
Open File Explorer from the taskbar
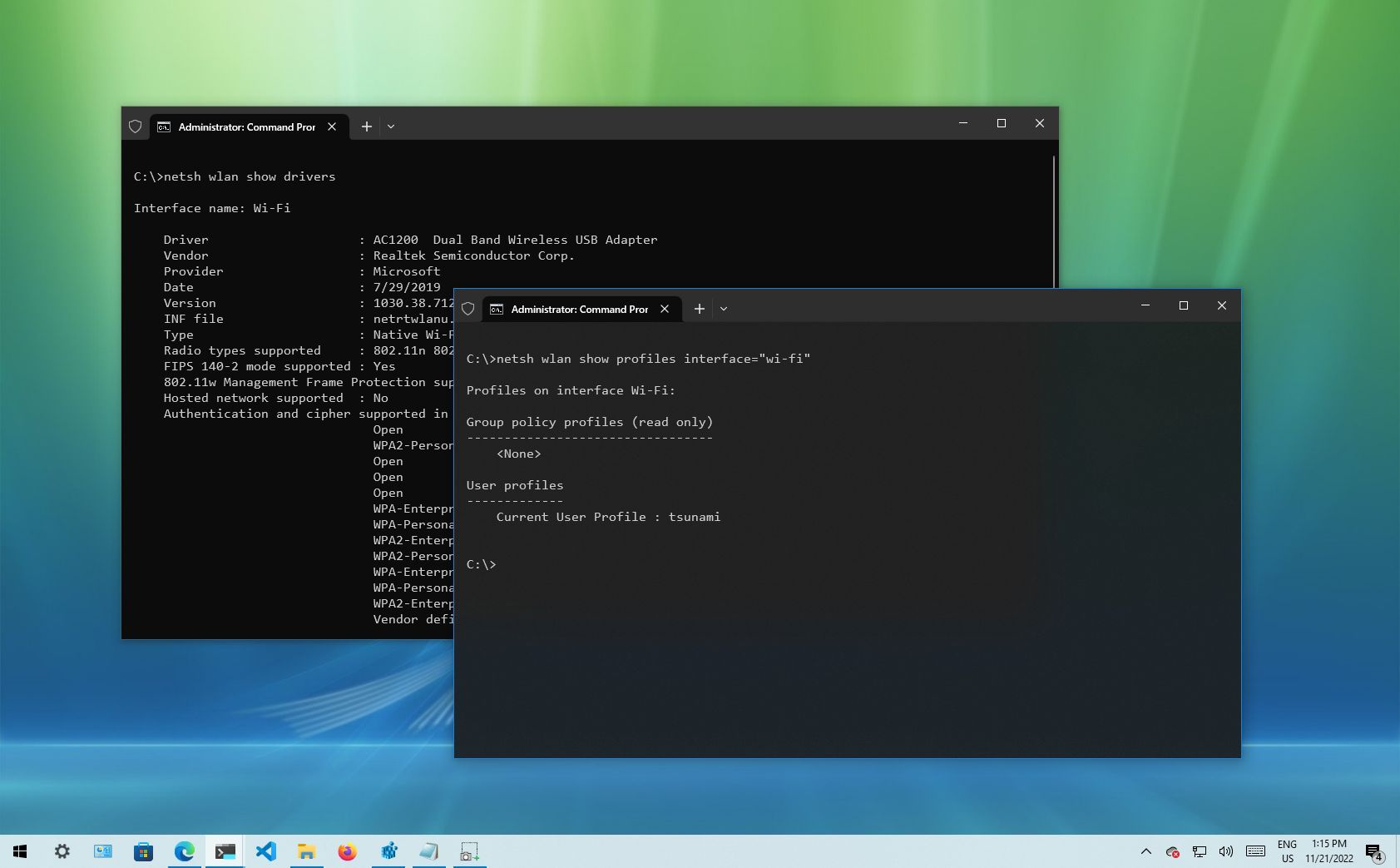(x=307, y=851)
